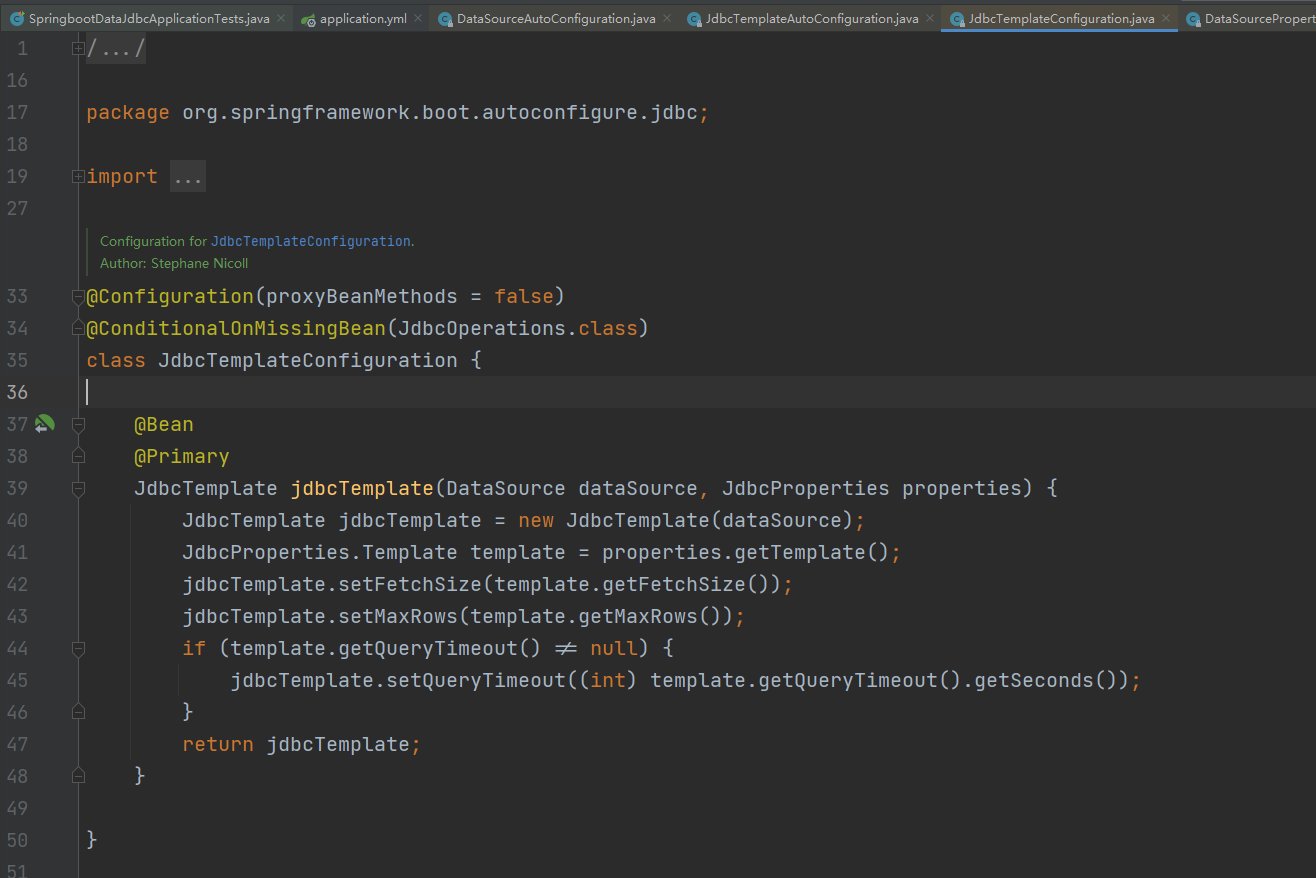This screenshot has height=878, width=1316.
Task: Collapse the fold marker at @Bean line 37
Action: point(78,424)
